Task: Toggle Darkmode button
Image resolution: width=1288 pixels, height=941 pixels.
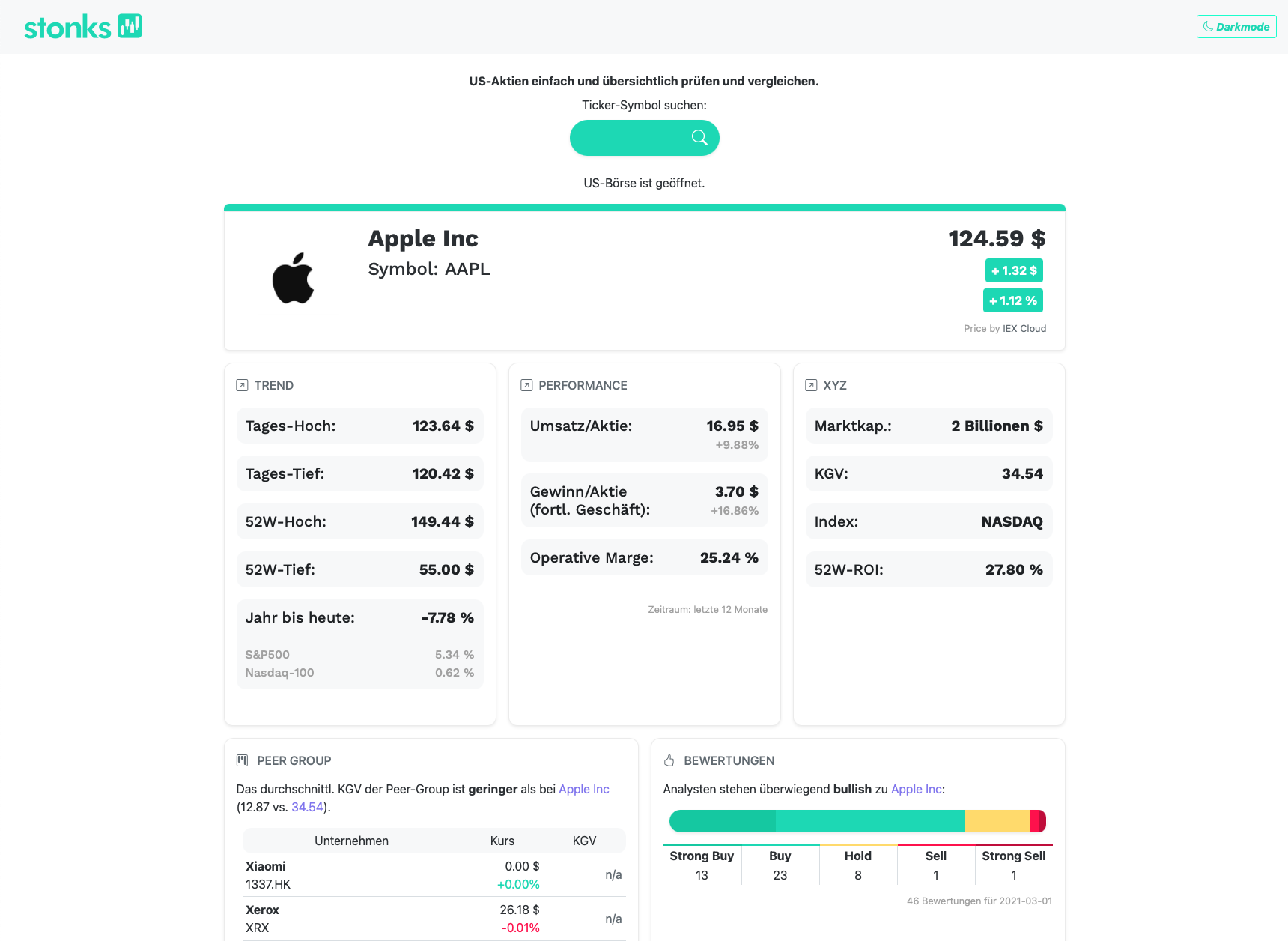Action: point(1236,27)
